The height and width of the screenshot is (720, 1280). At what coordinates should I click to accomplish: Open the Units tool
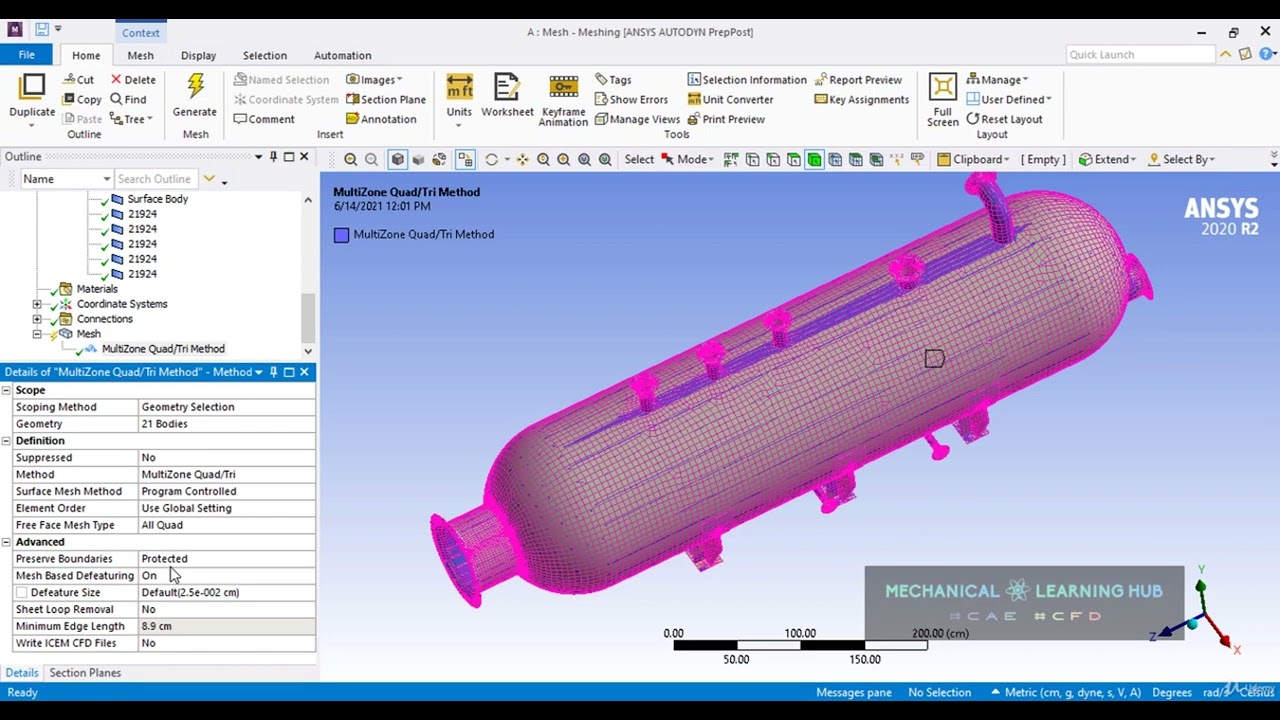(459, 97)
